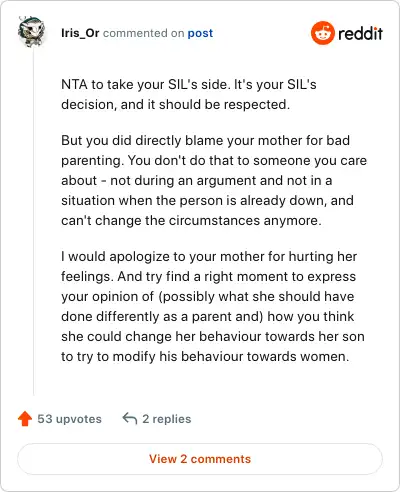Viewport: 400px width, 492px height.
Task: Click the line 'can't change the circumstances anymore.'
Action: coord(191,221)
